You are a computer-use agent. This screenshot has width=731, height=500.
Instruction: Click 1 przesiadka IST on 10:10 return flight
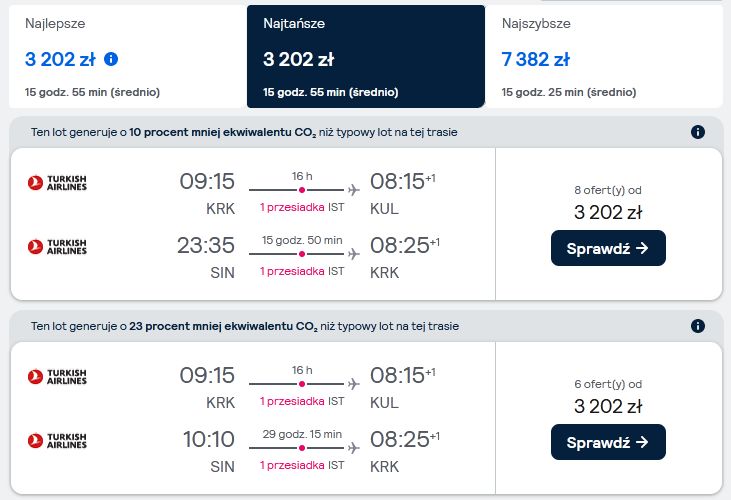pos(302,465)
